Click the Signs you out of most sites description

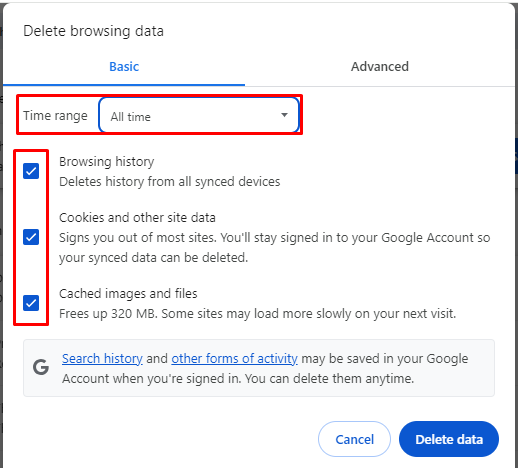click(x=275, y=248)
